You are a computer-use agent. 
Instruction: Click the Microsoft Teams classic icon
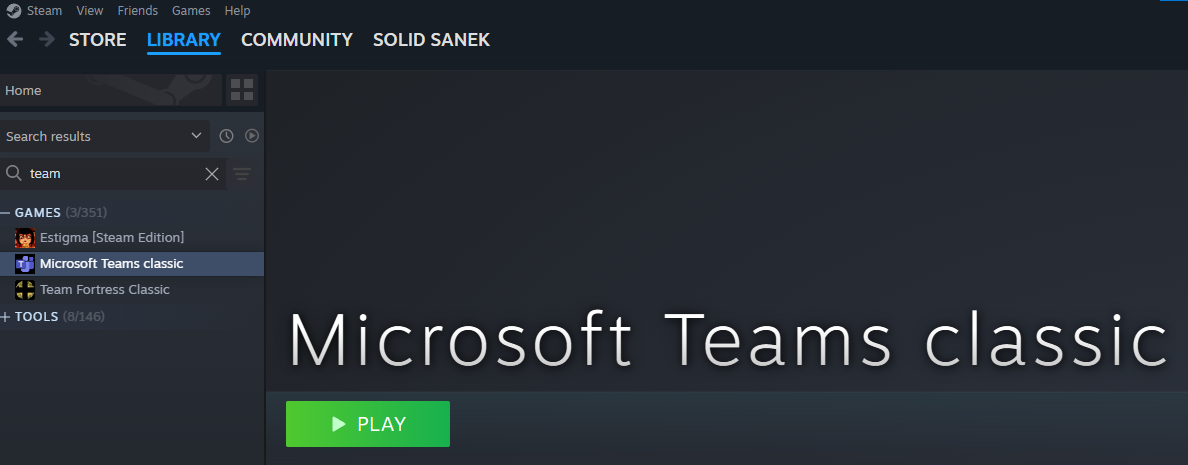point(25,264)
